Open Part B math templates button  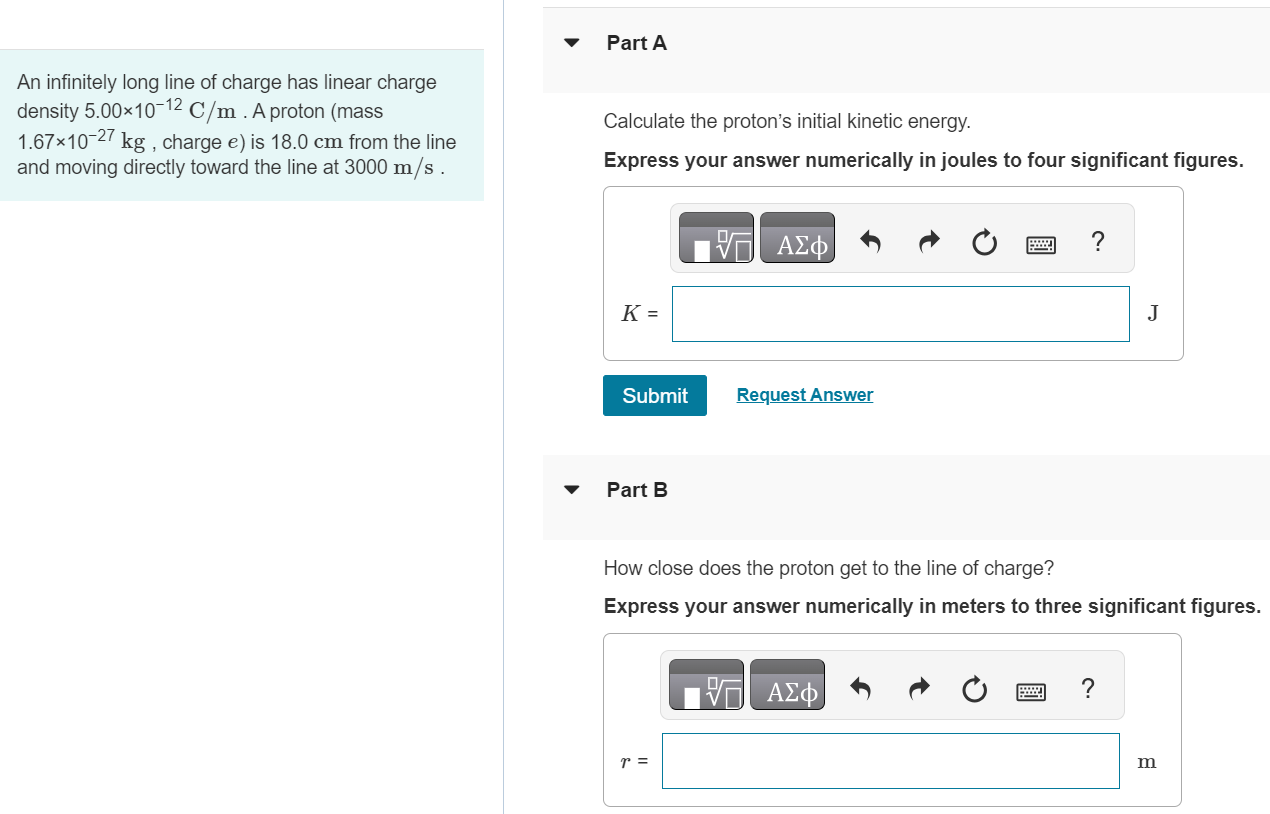[x=707, y=685]
